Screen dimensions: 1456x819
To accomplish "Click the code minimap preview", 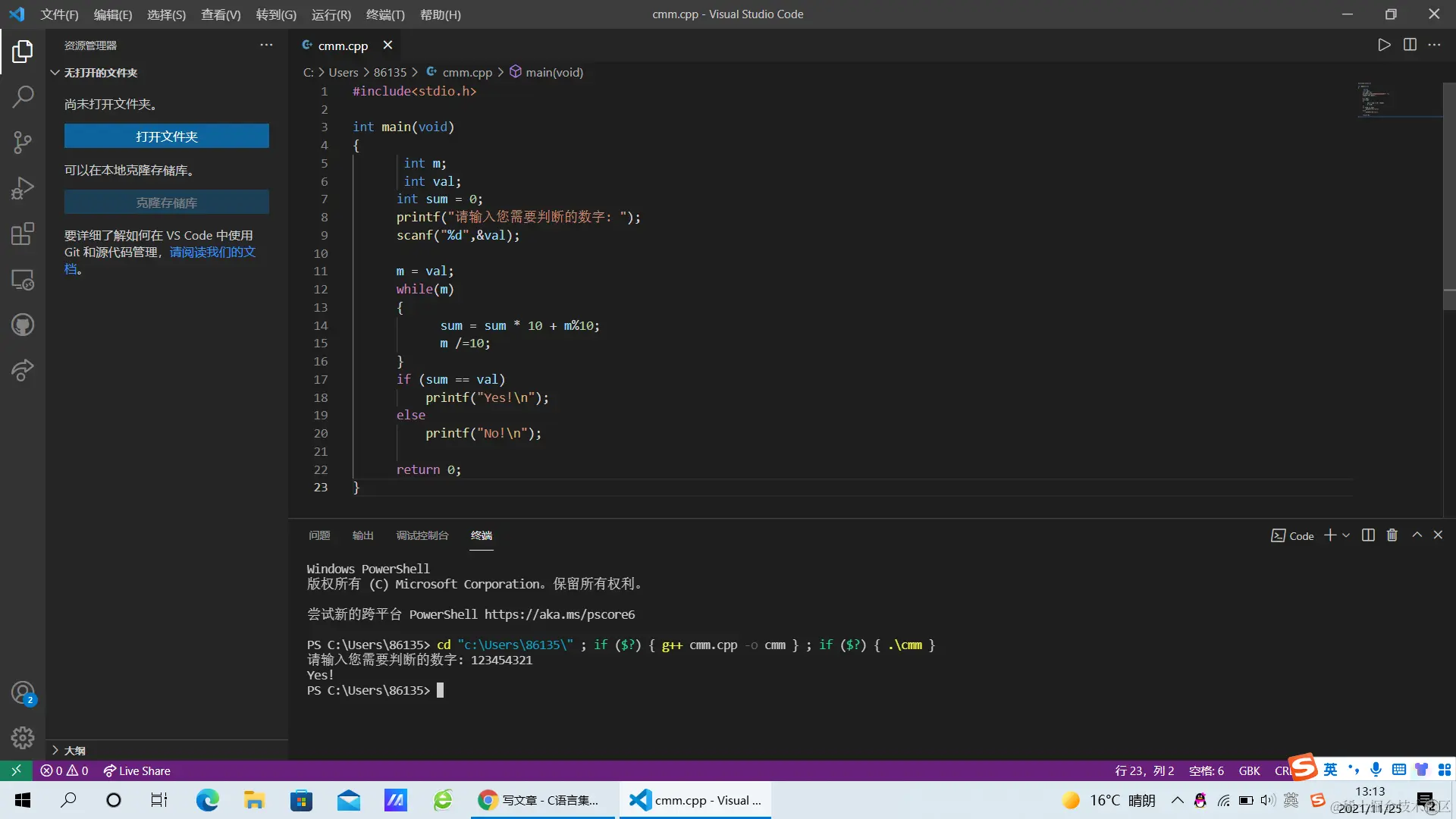I will coord(1374,100).
